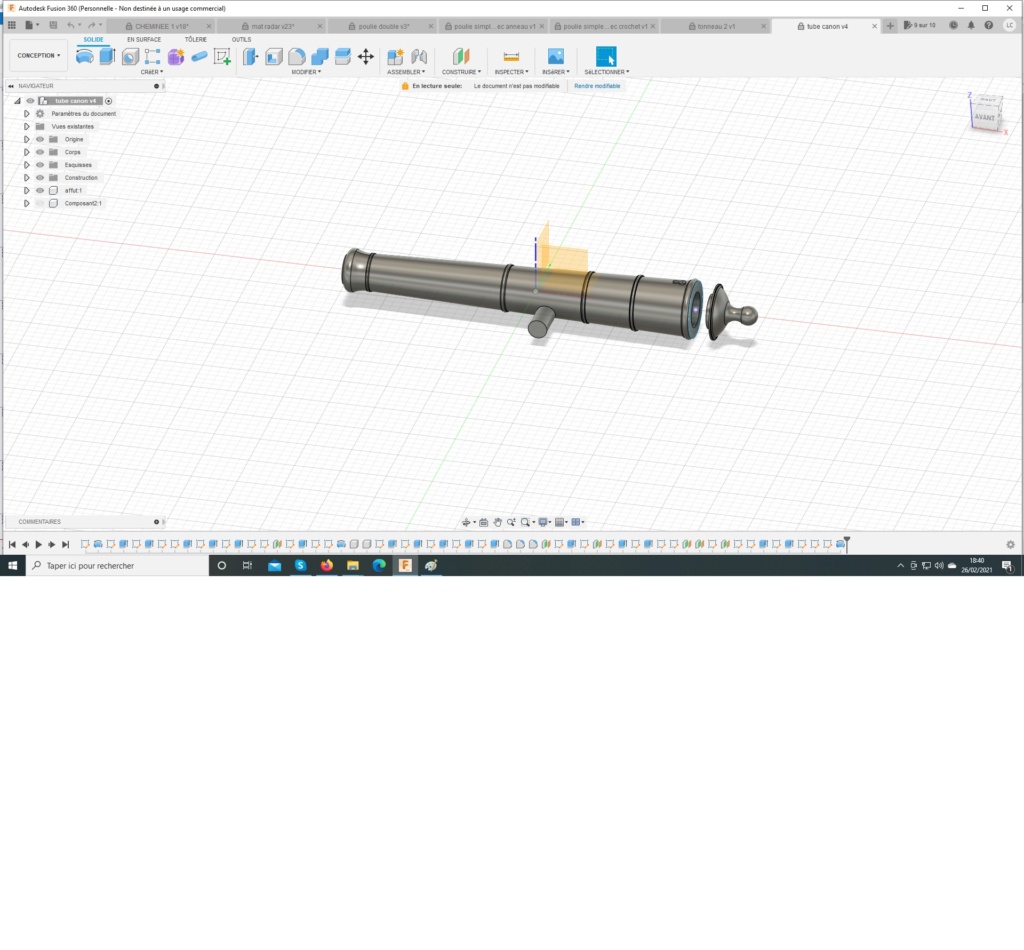The image size is (1024, 950).
Task: Click the AVANT face of view cube
Action: (985, 118)
